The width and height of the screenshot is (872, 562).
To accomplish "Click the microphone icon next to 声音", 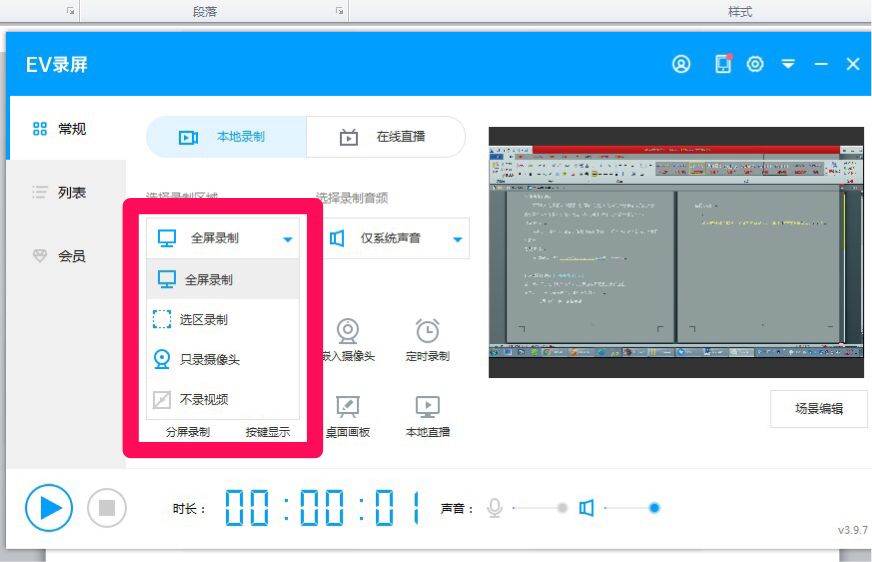I will [x=494, y=508].
